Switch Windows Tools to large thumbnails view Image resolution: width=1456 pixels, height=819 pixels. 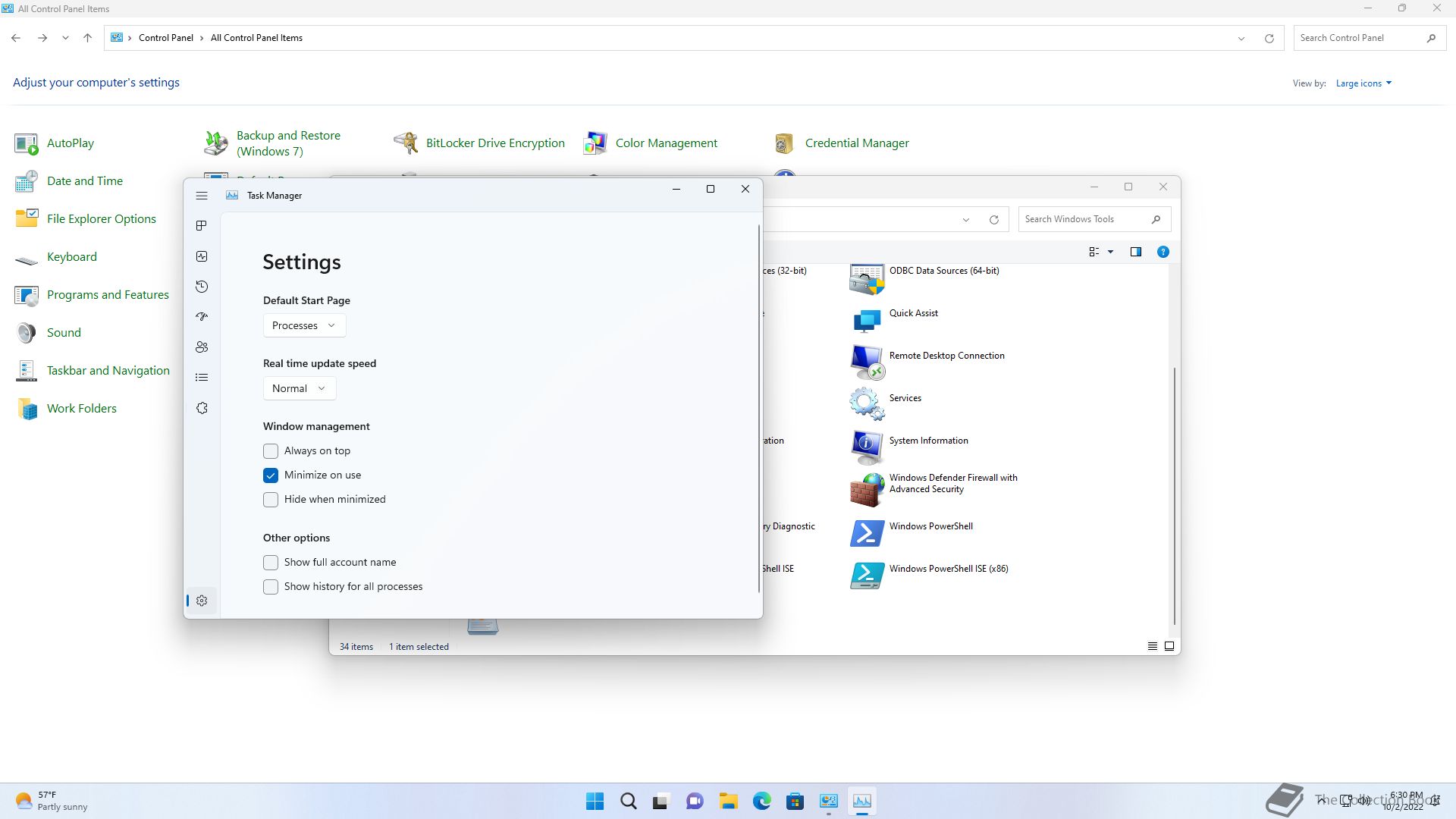[x=1169, y=647]
